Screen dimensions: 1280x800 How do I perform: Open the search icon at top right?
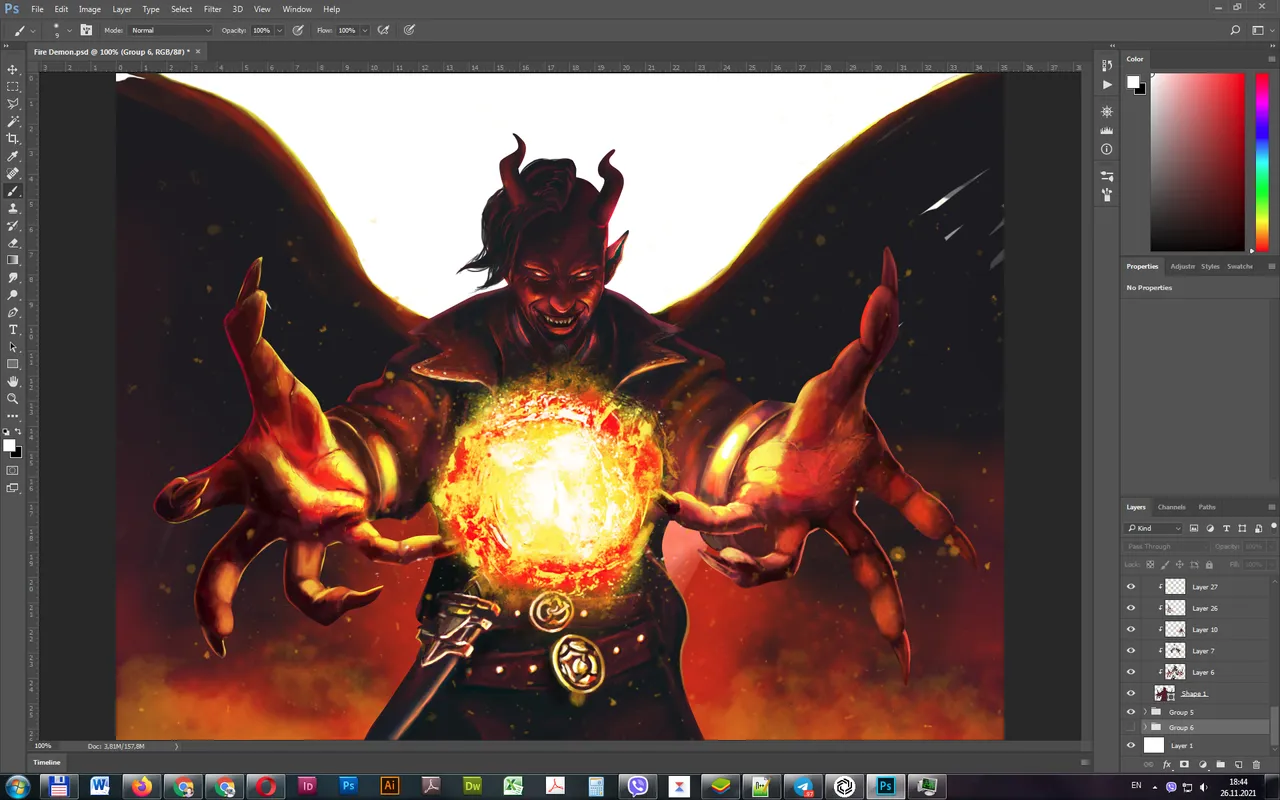[x=1236, y=31]
